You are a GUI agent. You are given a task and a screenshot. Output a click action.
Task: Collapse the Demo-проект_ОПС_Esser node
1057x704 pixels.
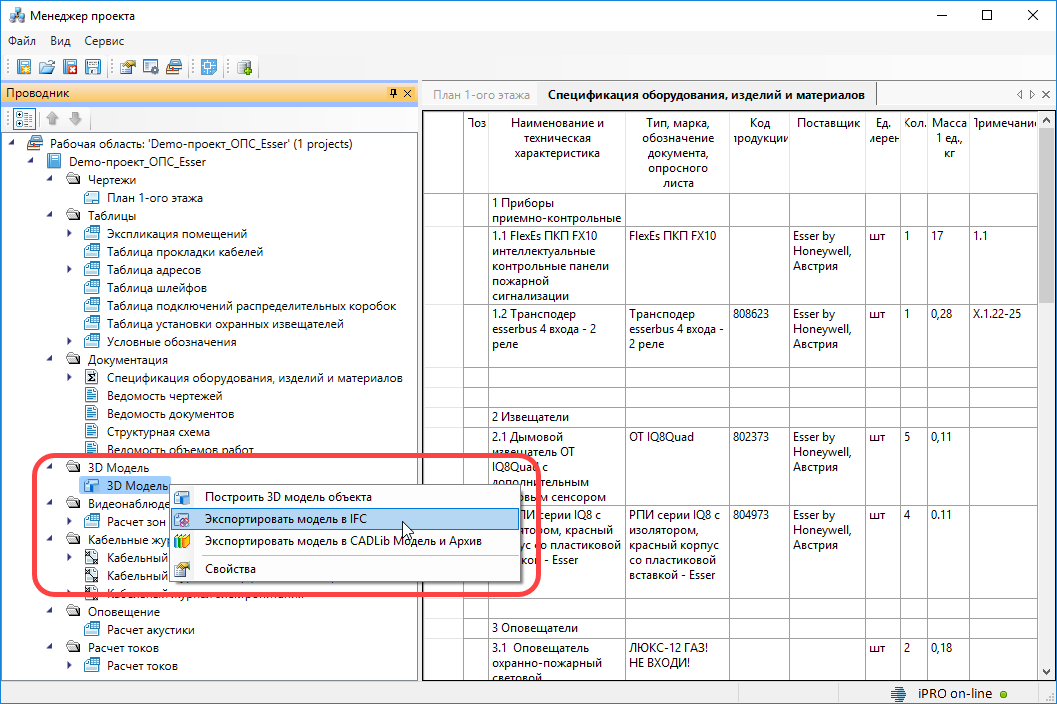pyautogui.click(x=31, y=161)
